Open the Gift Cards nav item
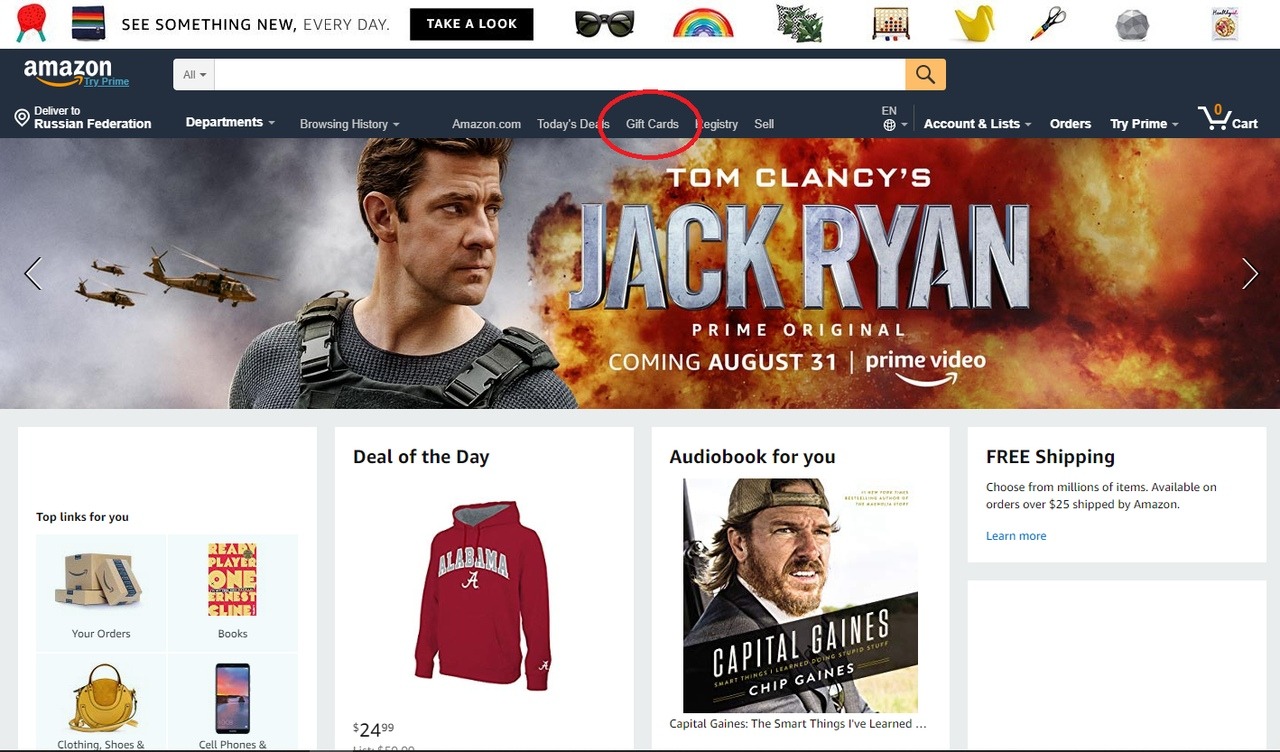 pos(652,124)
